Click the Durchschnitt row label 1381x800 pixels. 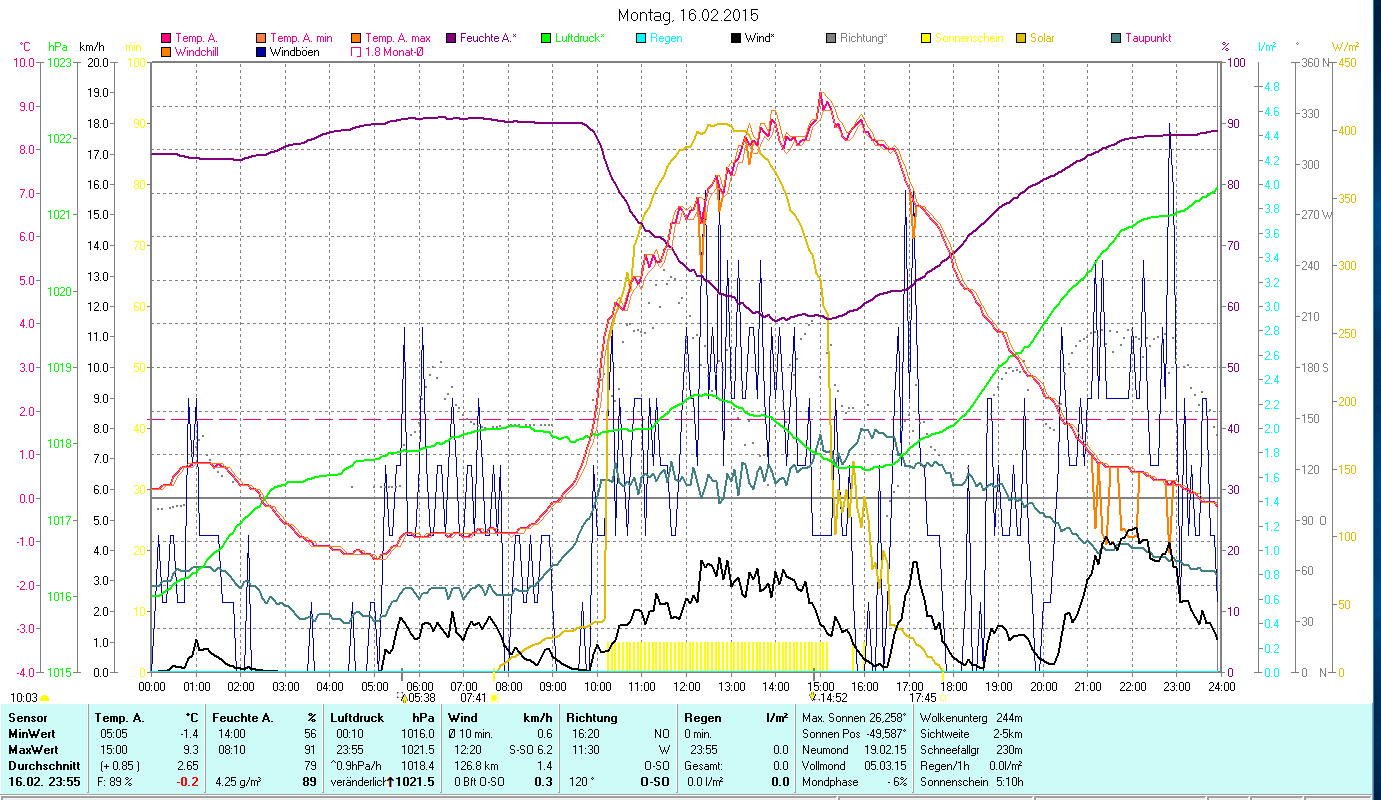click(43, 765)
